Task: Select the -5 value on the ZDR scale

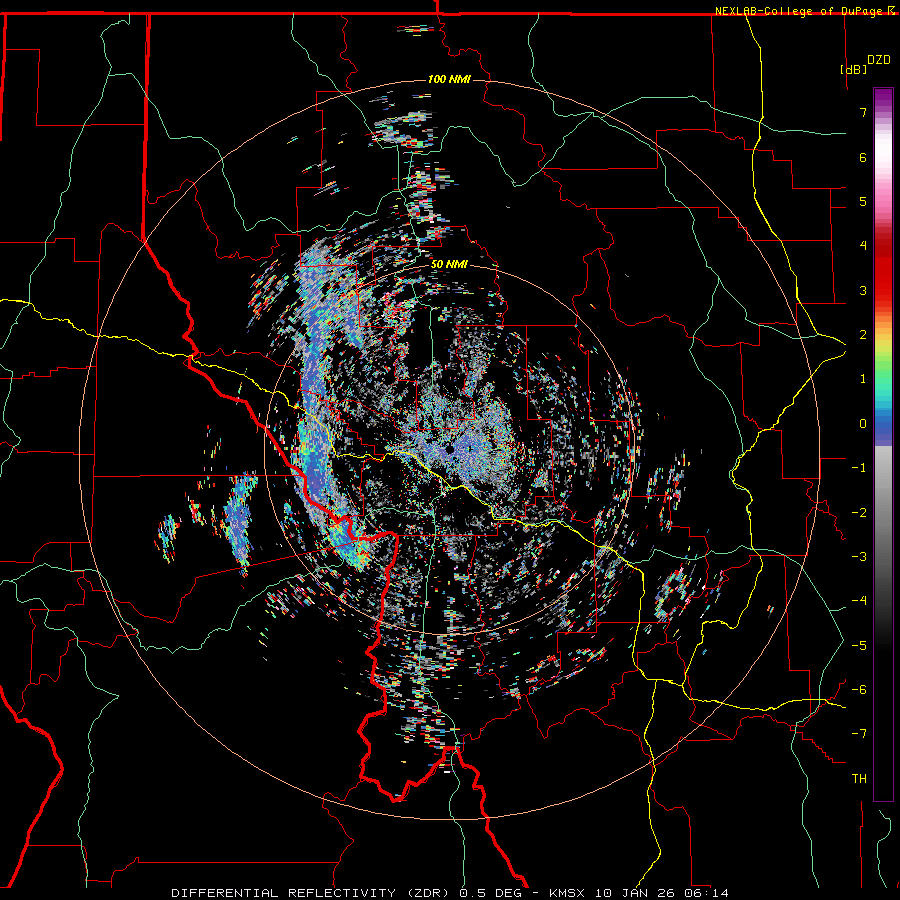Action: tap(859, 646)
